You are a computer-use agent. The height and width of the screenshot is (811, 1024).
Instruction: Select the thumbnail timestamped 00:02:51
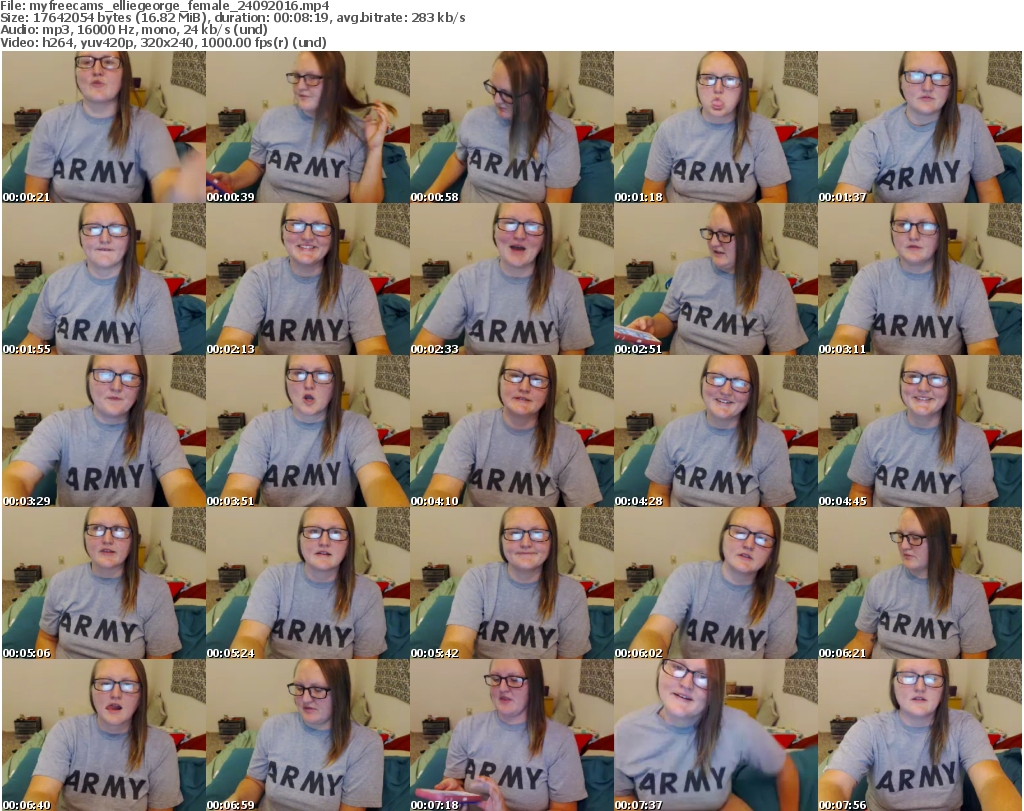[x=716, y=279]
